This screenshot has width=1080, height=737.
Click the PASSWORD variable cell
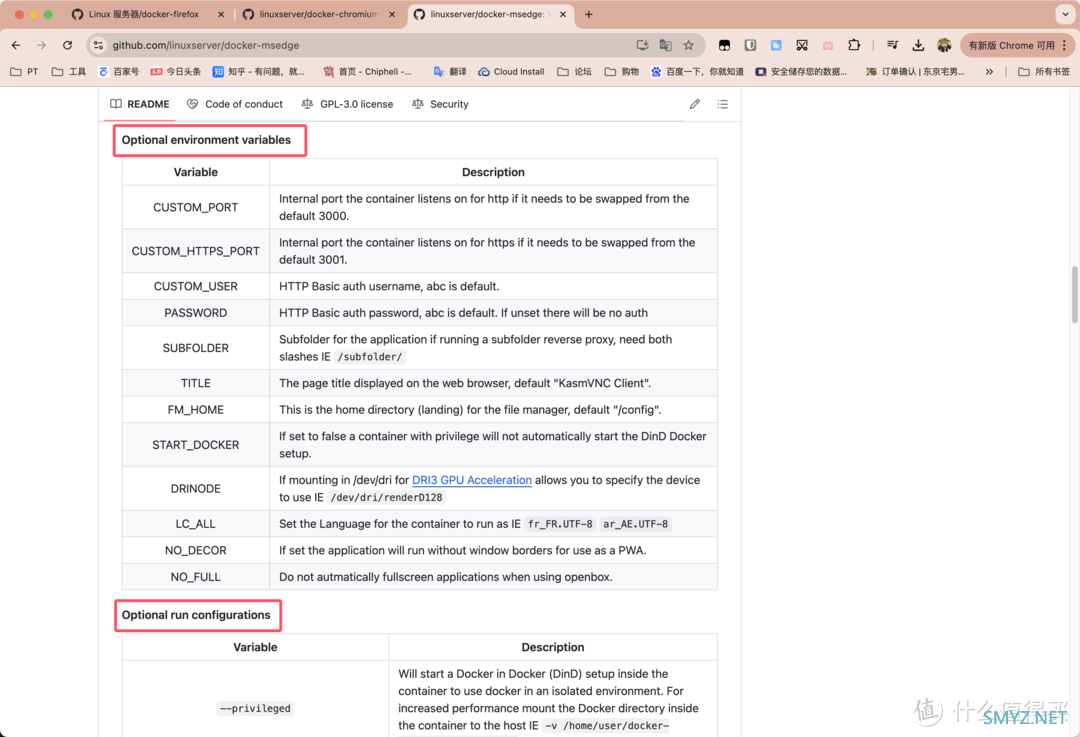(x=196, y=313)
